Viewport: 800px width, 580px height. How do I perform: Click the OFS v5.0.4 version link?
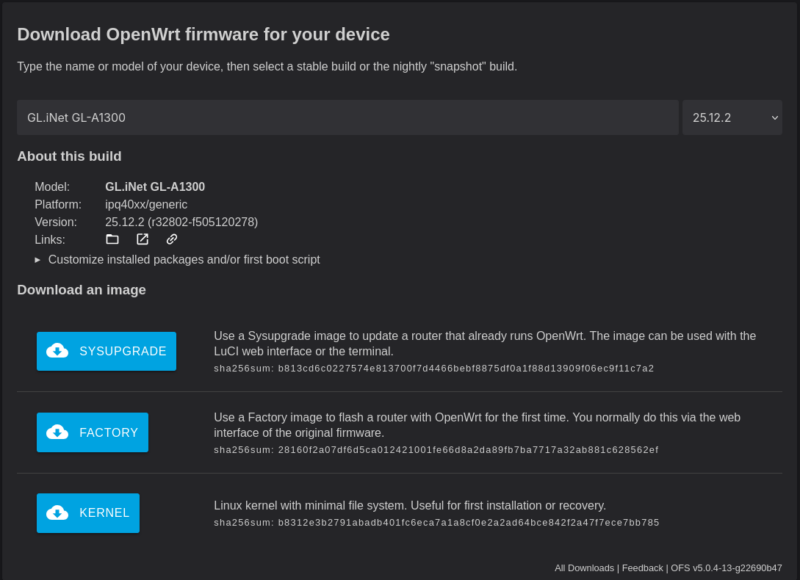726,568
